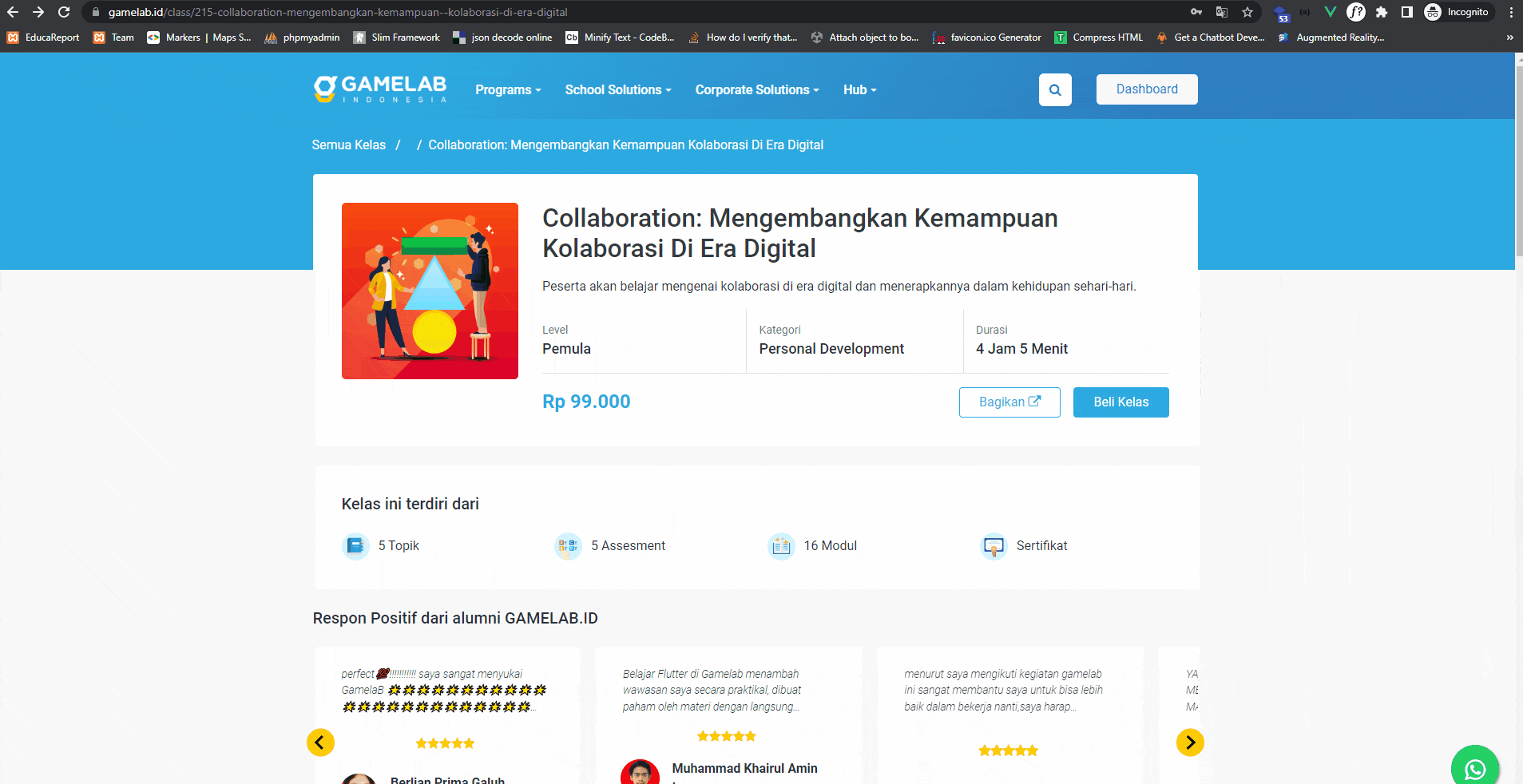Viewport: 1523px width, 784px height.
Task: Expand the School Solutions dropdown
Action: [618, 89]
